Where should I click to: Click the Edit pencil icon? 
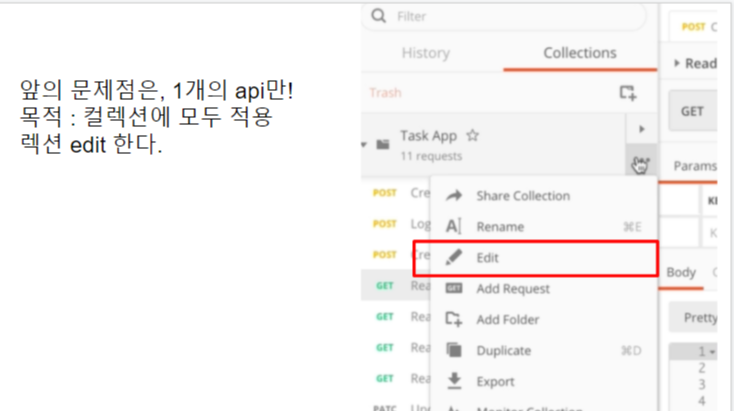(x=454, y=257)
